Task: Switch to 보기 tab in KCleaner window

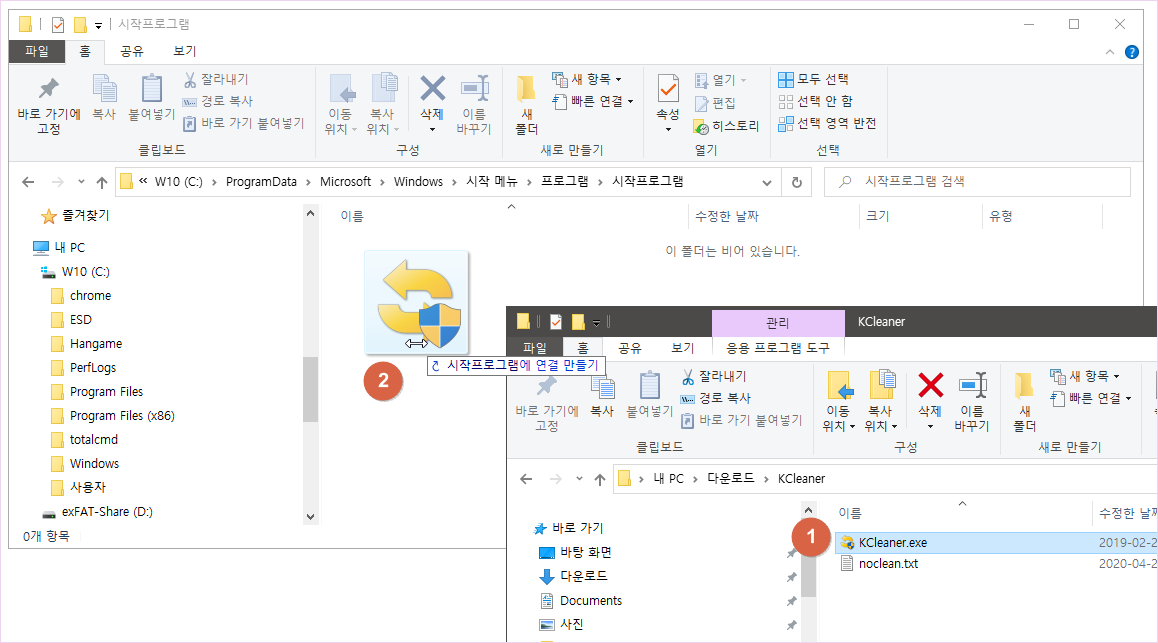Action: click(682, 348)
